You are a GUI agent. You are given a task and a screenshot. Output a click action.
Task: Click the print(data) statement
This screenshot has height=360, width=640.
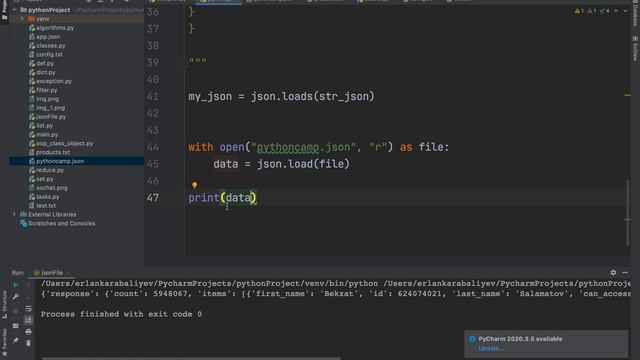222,198
